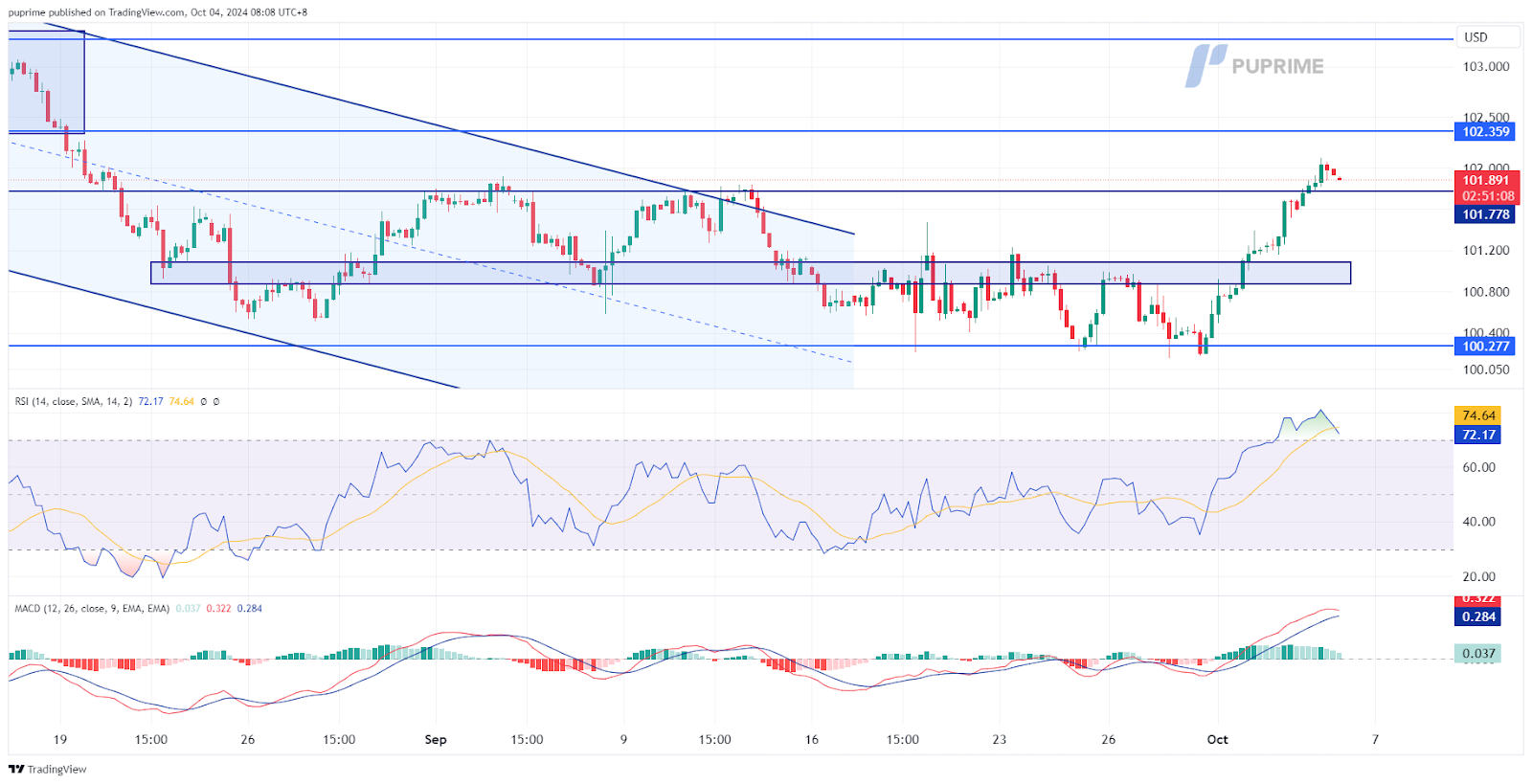Select the 102.359 price level label
The width and height of the screenshot is (1532, 784).
(1486, 132)
